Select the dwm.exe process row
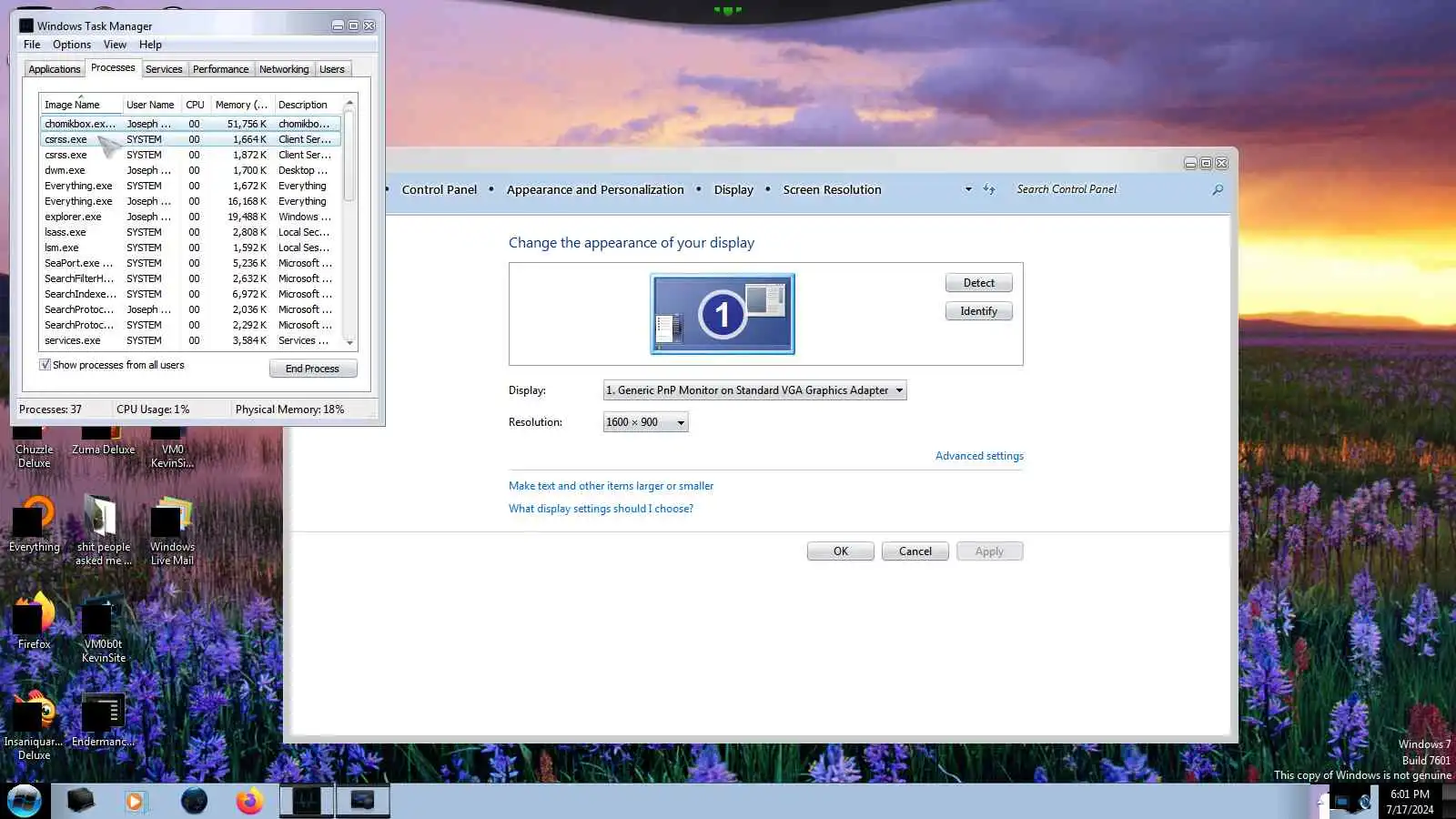The height and width of the screenshot is (819, 1456). (190, 170)
